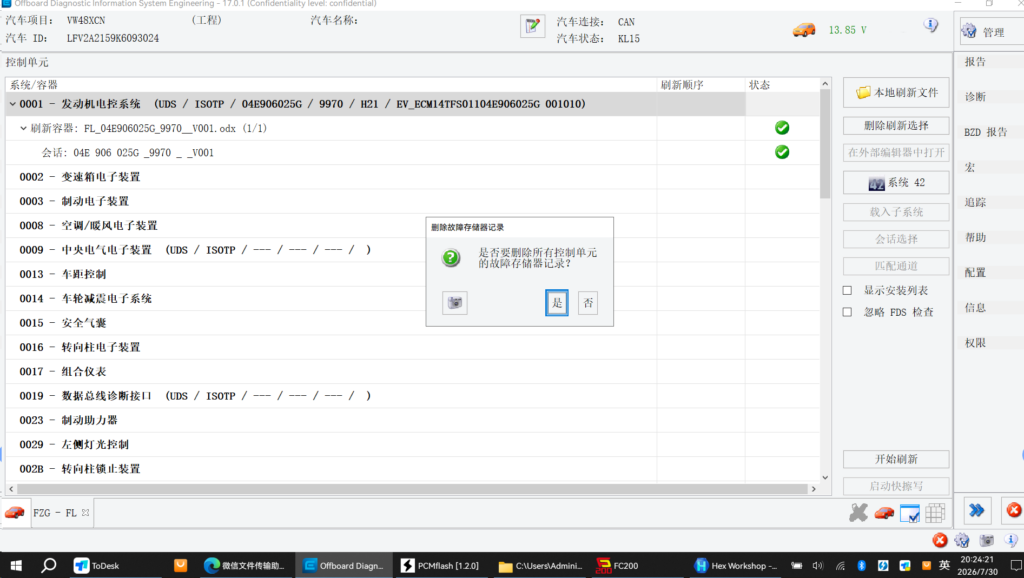Click the scroll down arrow of the list
Image resolution: width=1024 pixels, height=578 pixels.
tap(825, 477)
